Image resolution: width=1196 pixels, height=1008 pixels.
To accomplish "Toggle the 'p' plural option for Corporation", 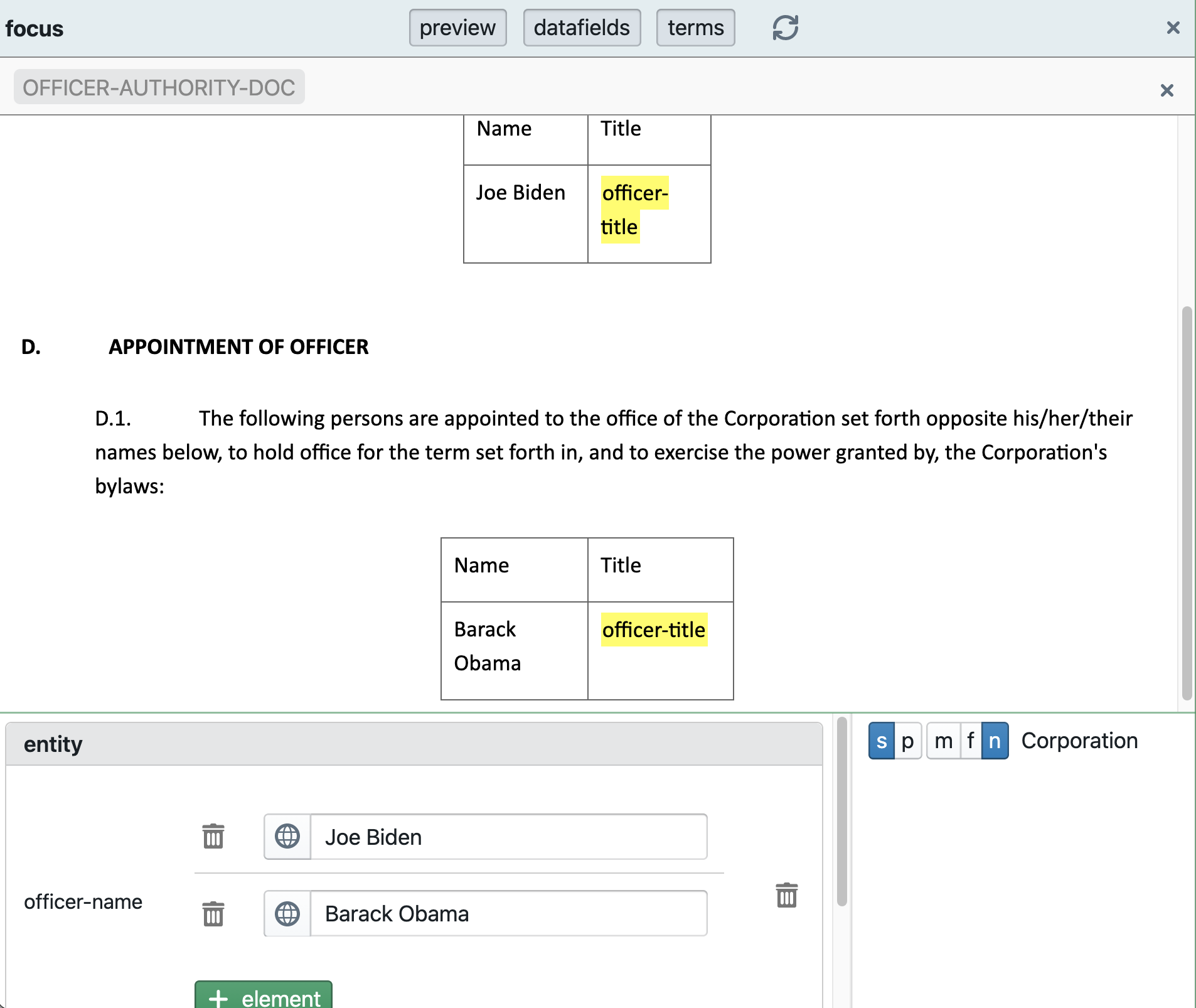I will pyautogui.click(x=907, y=741).
